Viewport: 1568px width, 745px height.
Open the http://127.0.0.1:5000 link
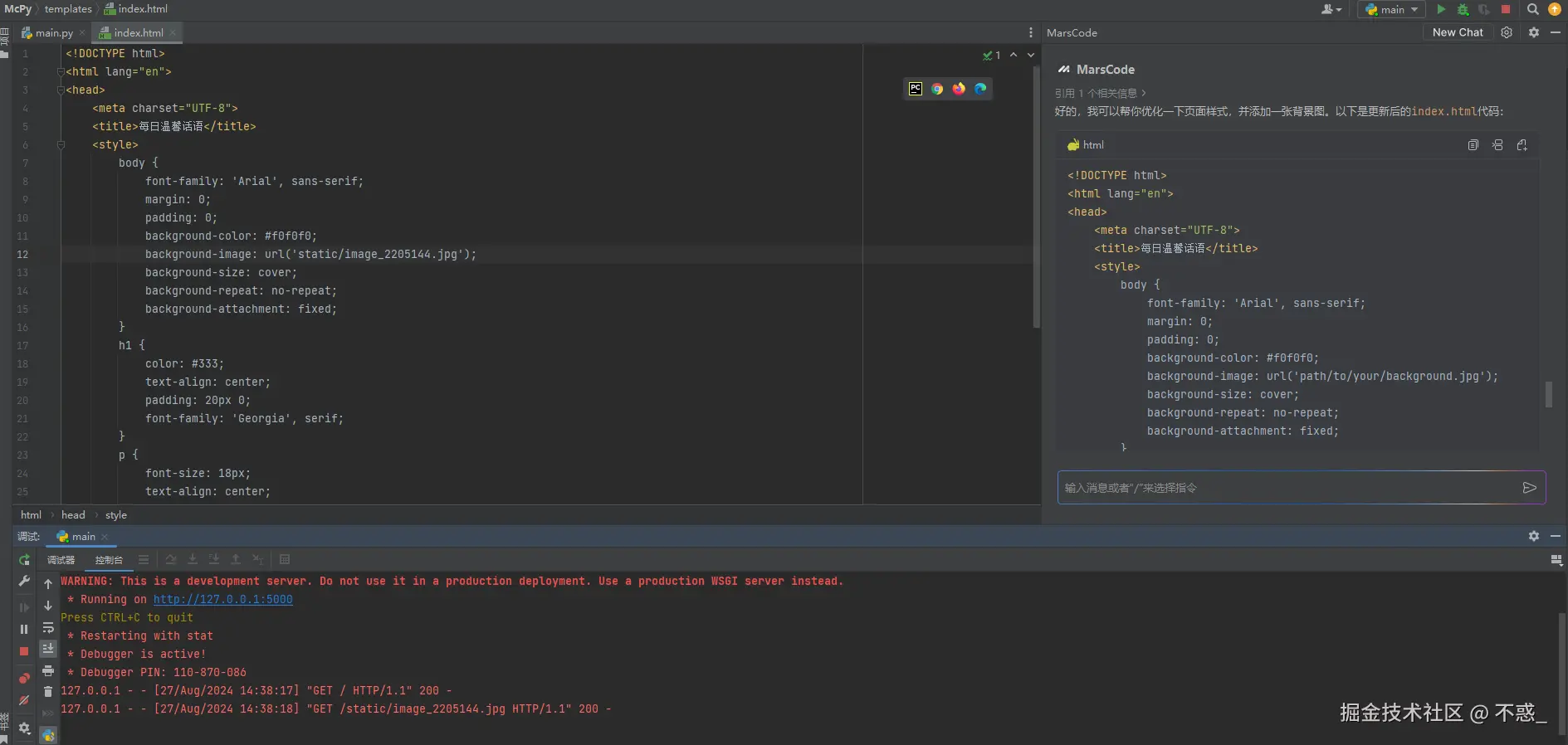pyautogui.click(x=222, y=599)
